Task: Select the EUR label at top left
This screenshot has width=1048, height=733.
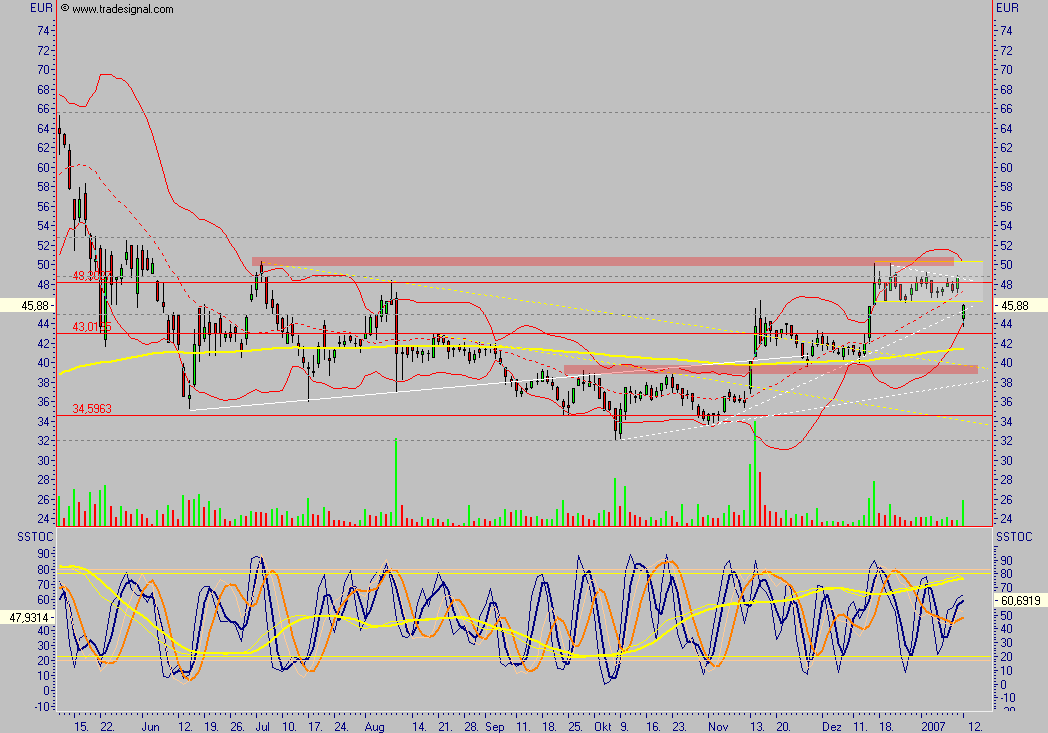Action: tap(41, 8)
